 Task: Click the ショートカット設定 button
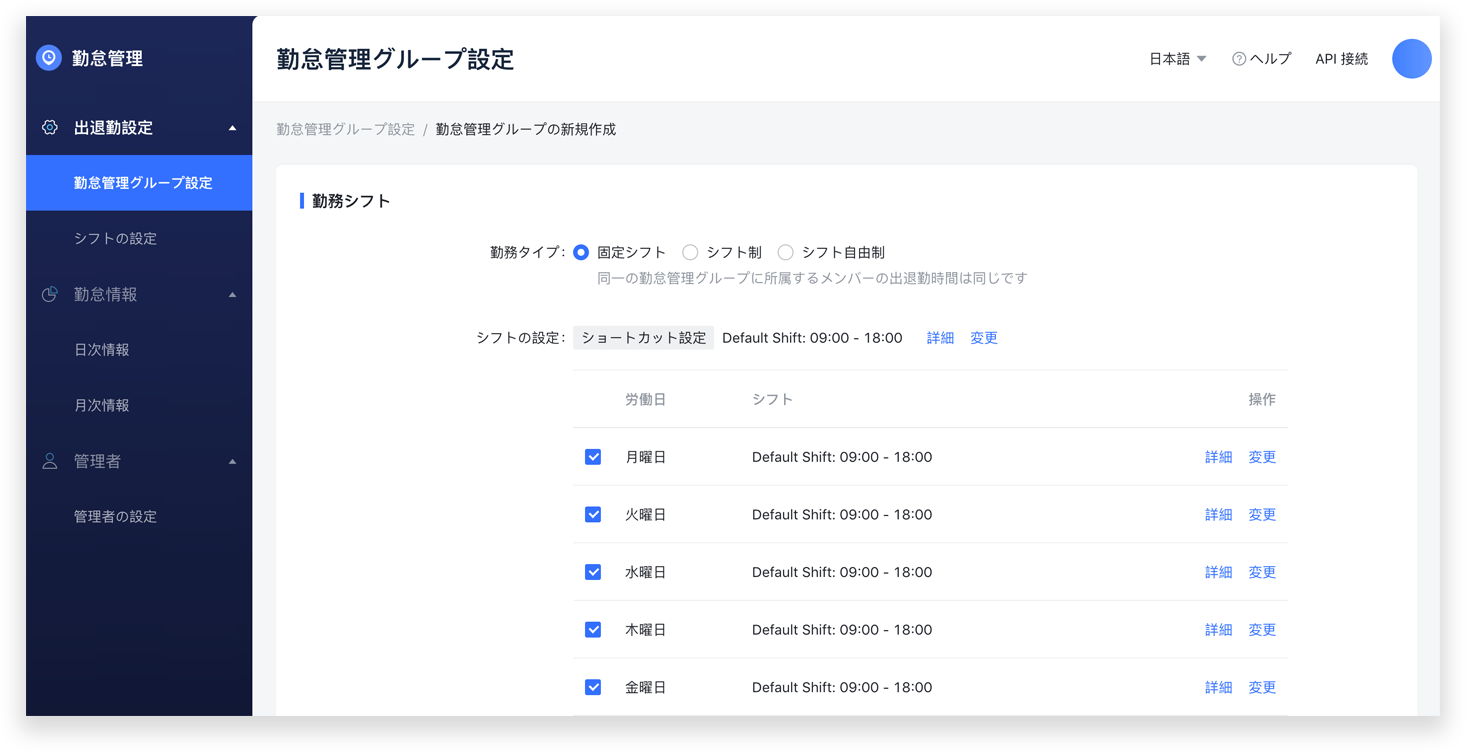(x=644, y=338)
